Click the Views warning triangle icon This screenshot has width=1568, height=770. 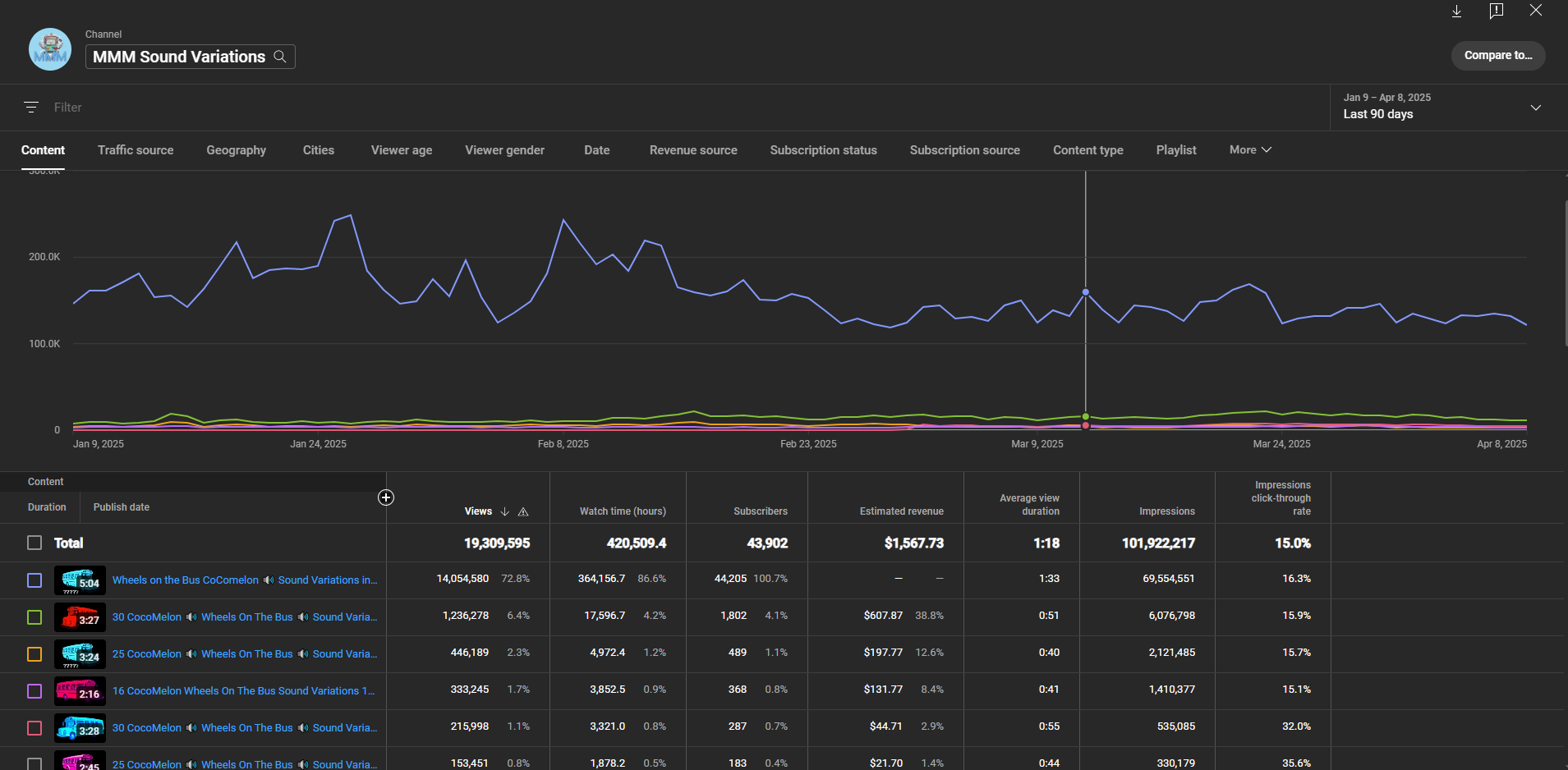(523, 511)
